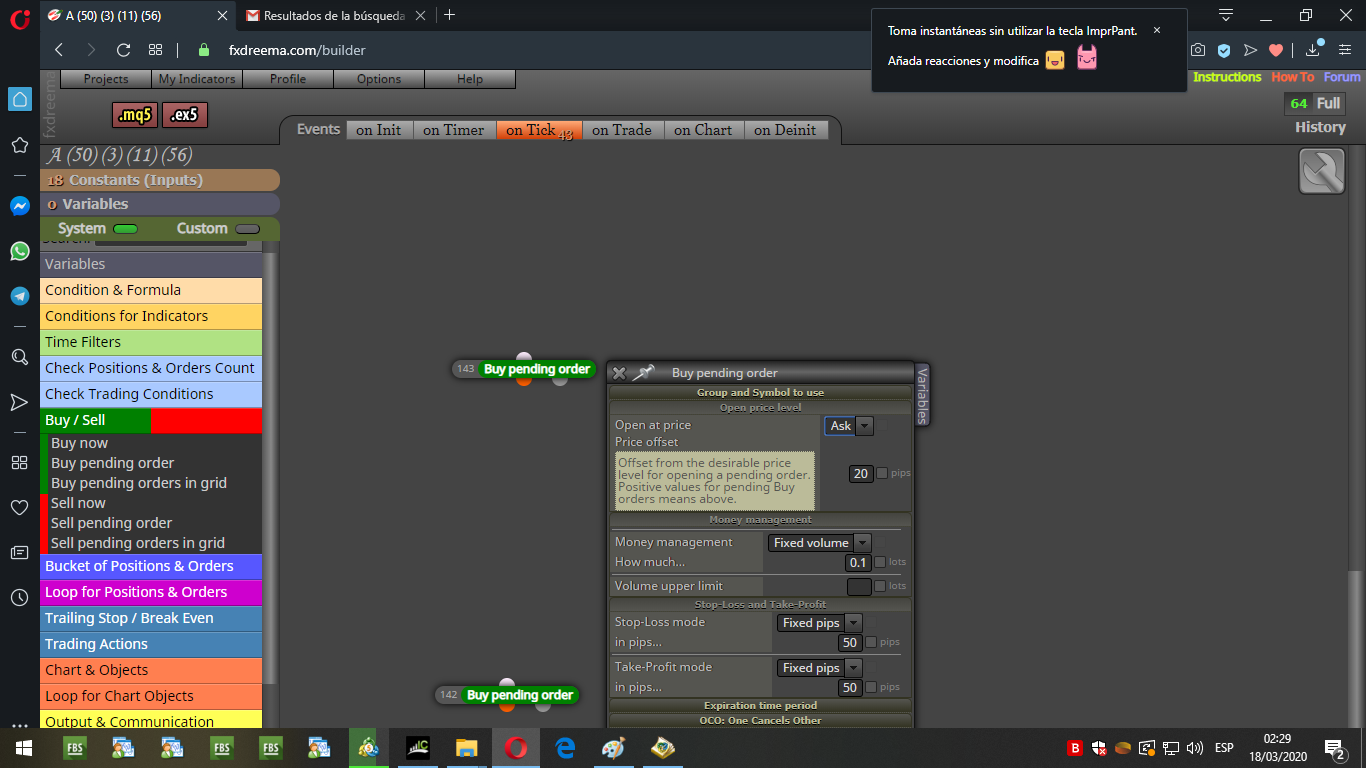Screen dimensions: 1366x768
Task: Open the side Variables tab on panel
Action: tap(922, 395)
